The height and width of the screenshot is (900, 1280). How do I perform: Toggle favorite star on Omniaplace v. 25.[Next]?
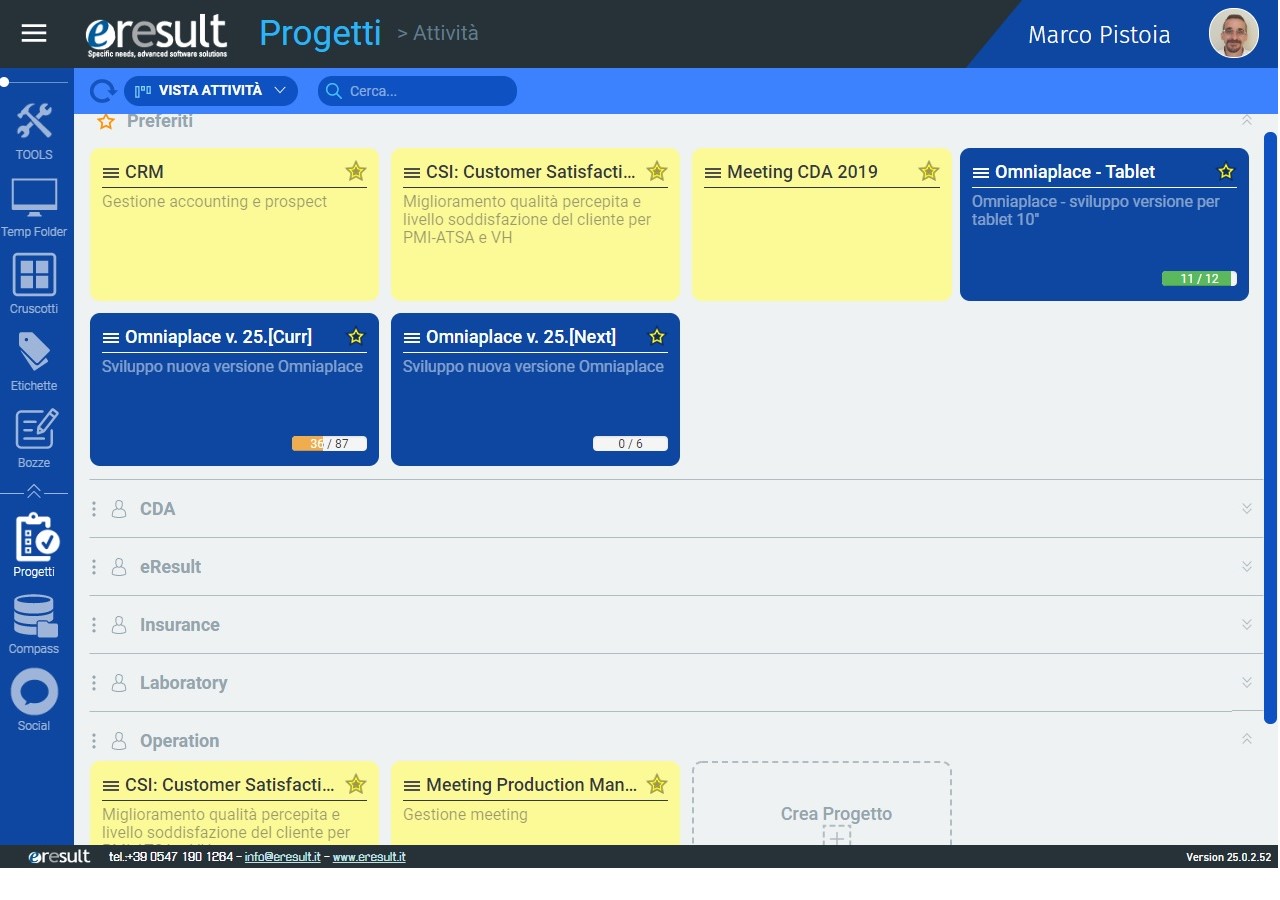click(x=657, y=336)
